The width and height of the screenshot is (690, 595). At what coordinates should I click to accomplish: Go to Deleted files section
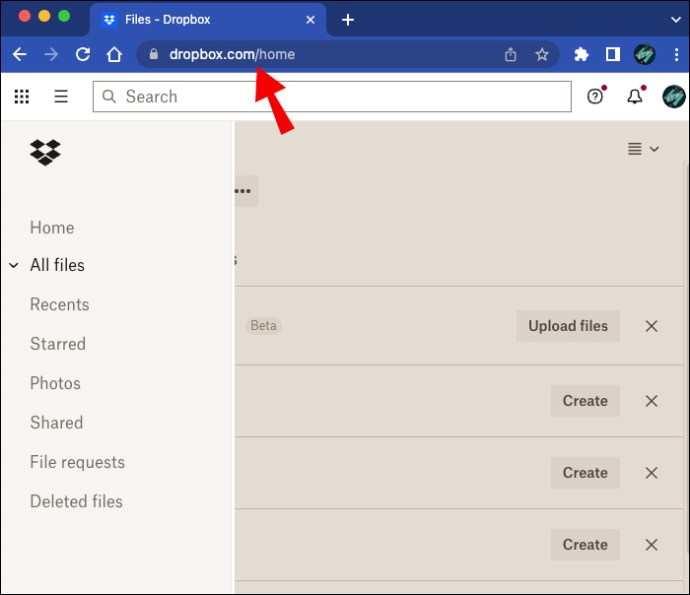point(76,502)
